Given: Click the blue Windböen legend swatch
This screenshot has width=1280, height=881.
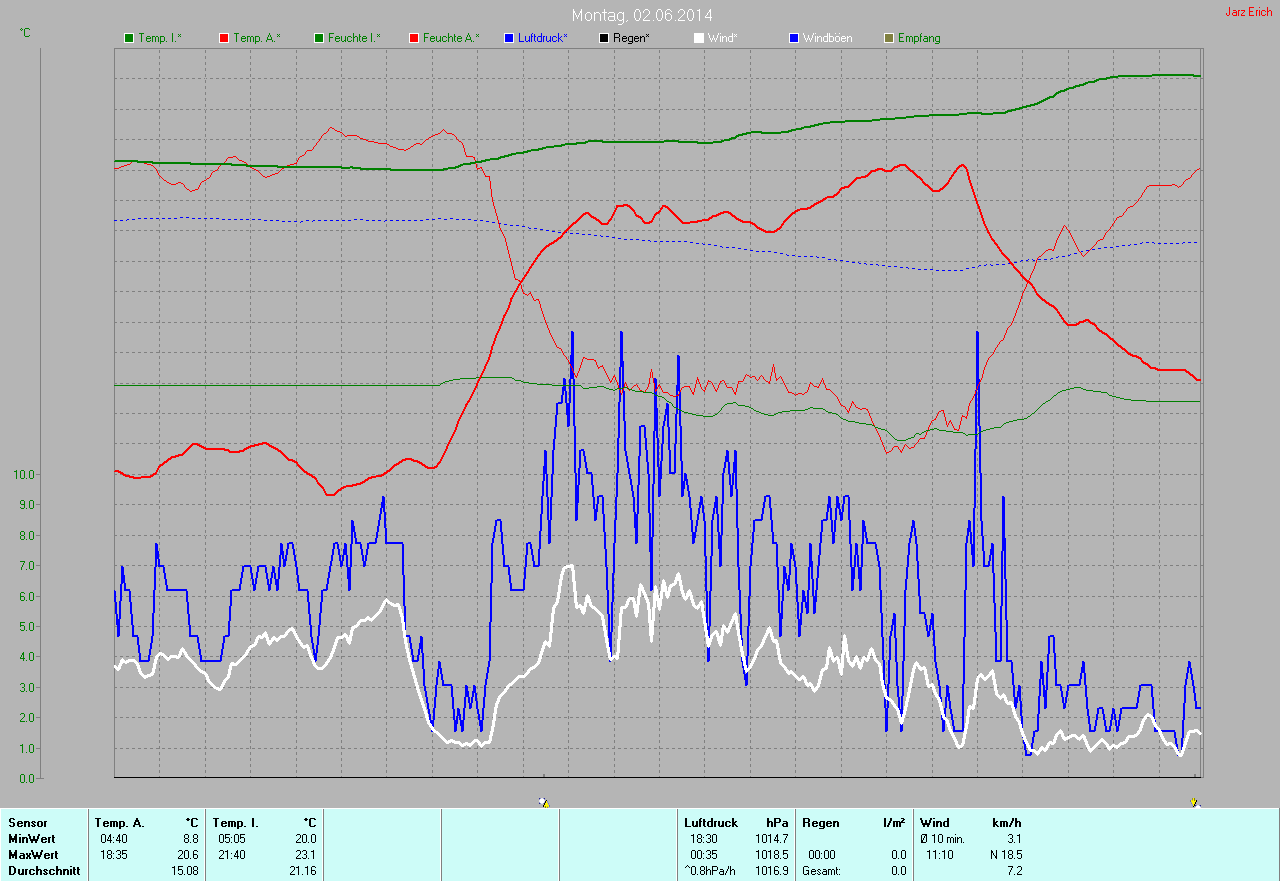Looking at the screenshot, I should 793,38.
